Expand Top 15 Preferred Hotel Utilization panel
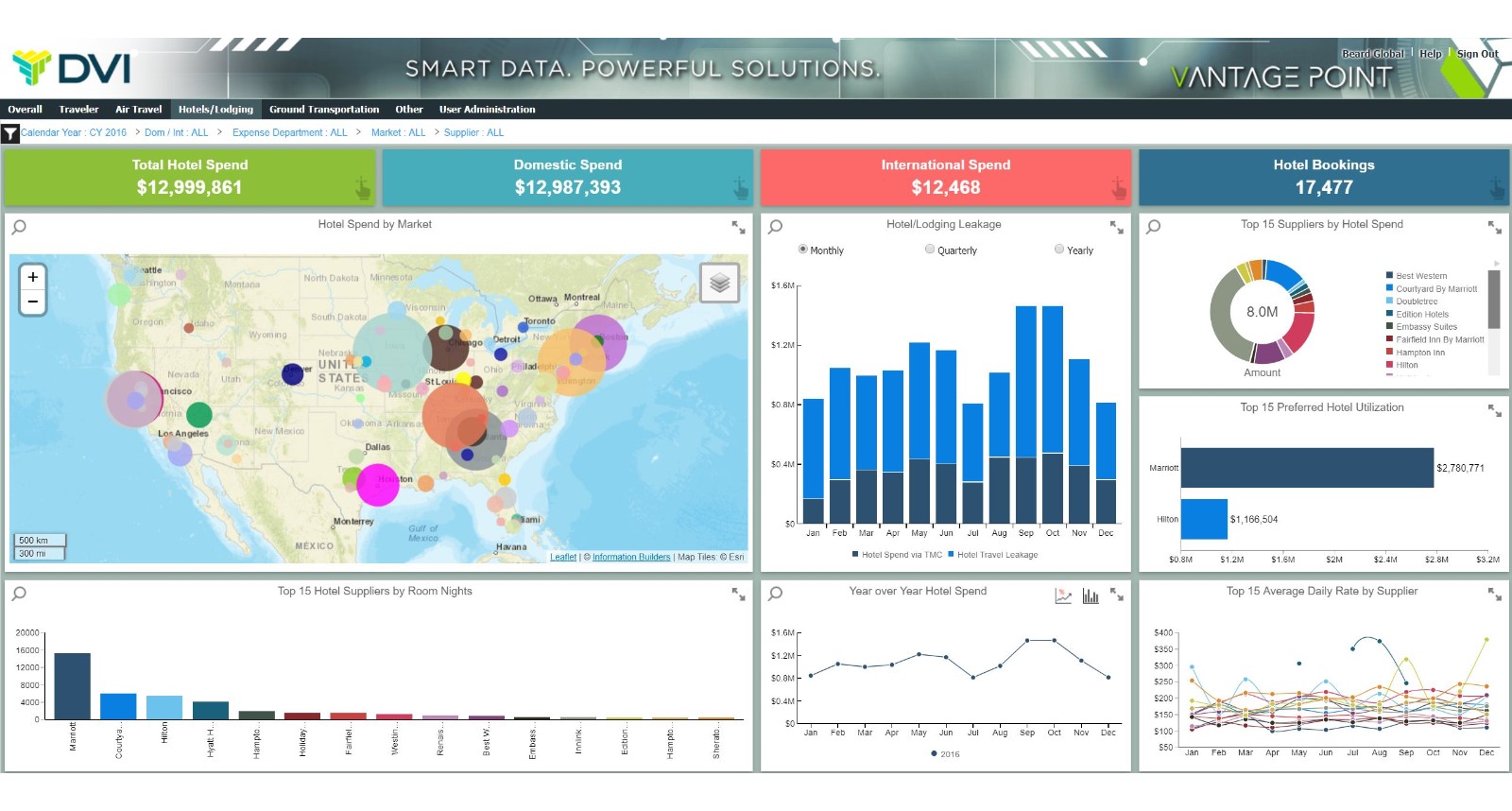This screenshot has height=811, width=1512. click(1495, 410)
